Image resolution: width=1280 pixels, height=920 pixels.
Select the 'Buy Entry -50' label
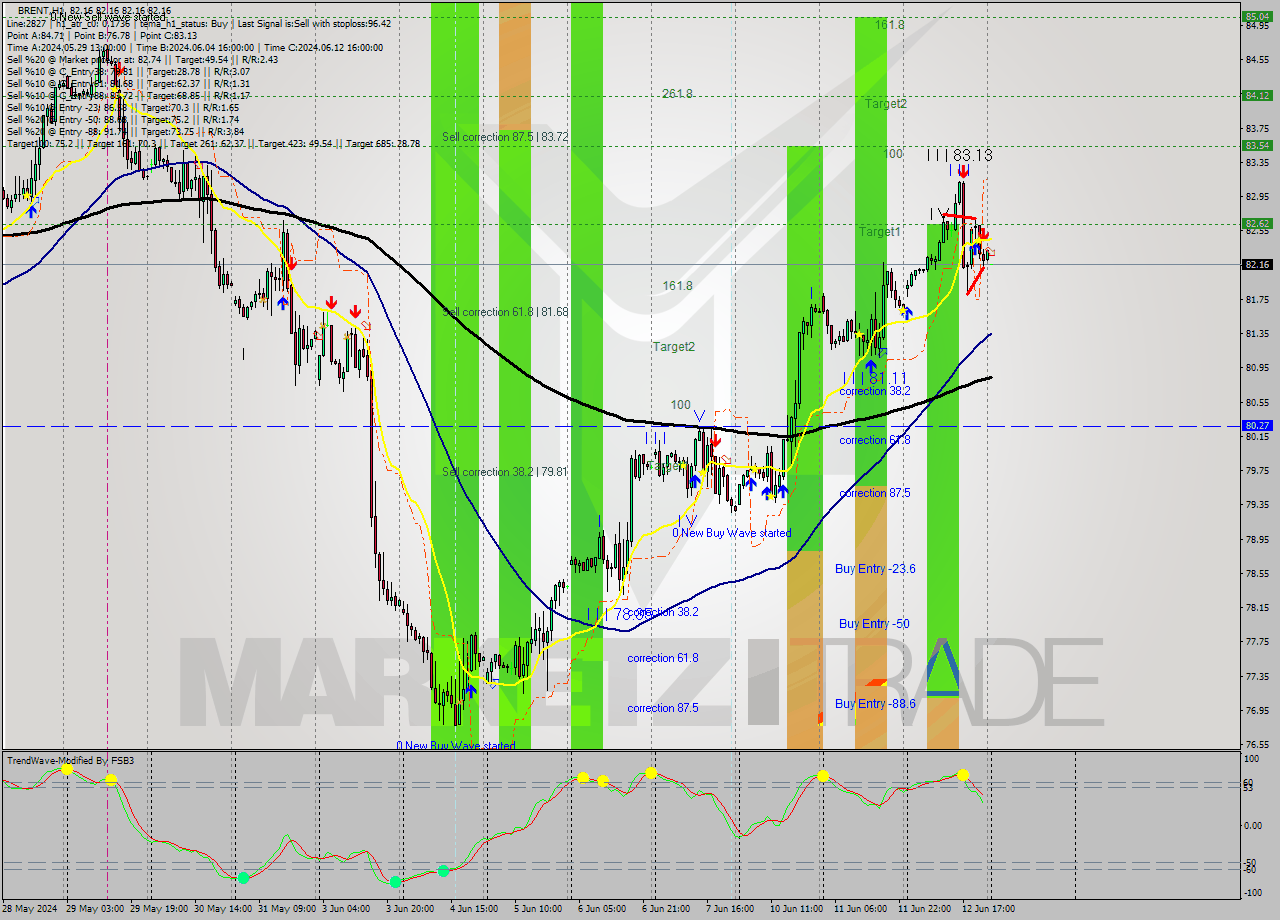(874, 624)
